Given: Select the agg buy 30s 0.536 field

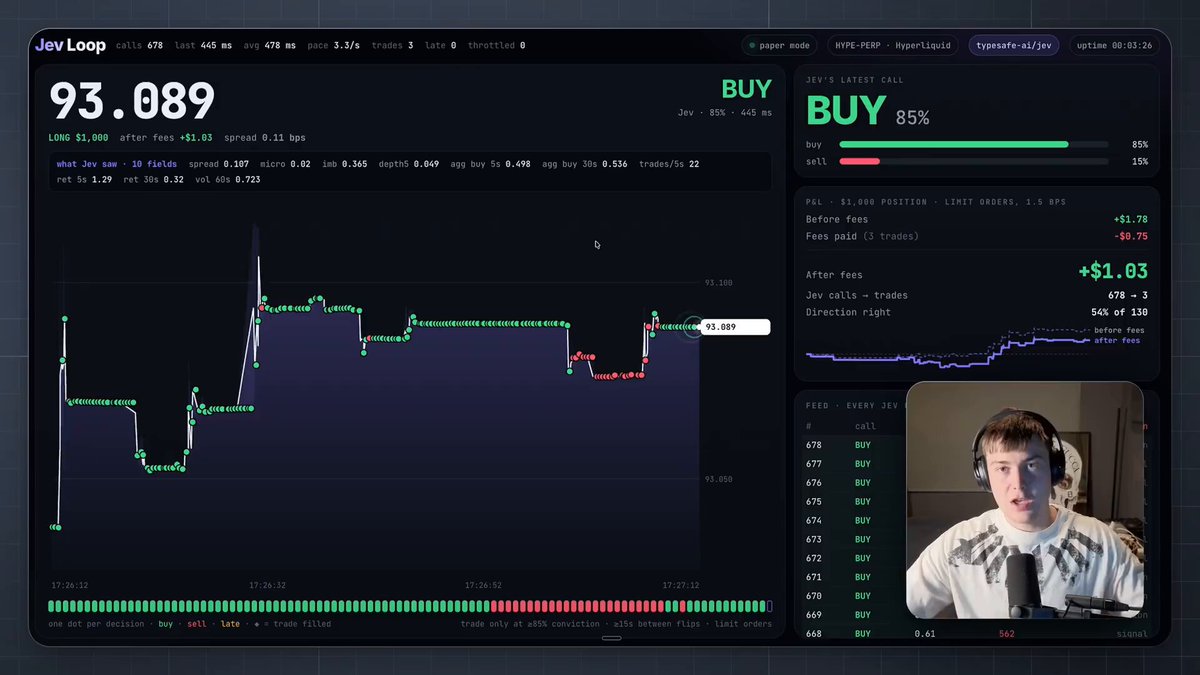Looking at the screenshot, I should (585, 164).
